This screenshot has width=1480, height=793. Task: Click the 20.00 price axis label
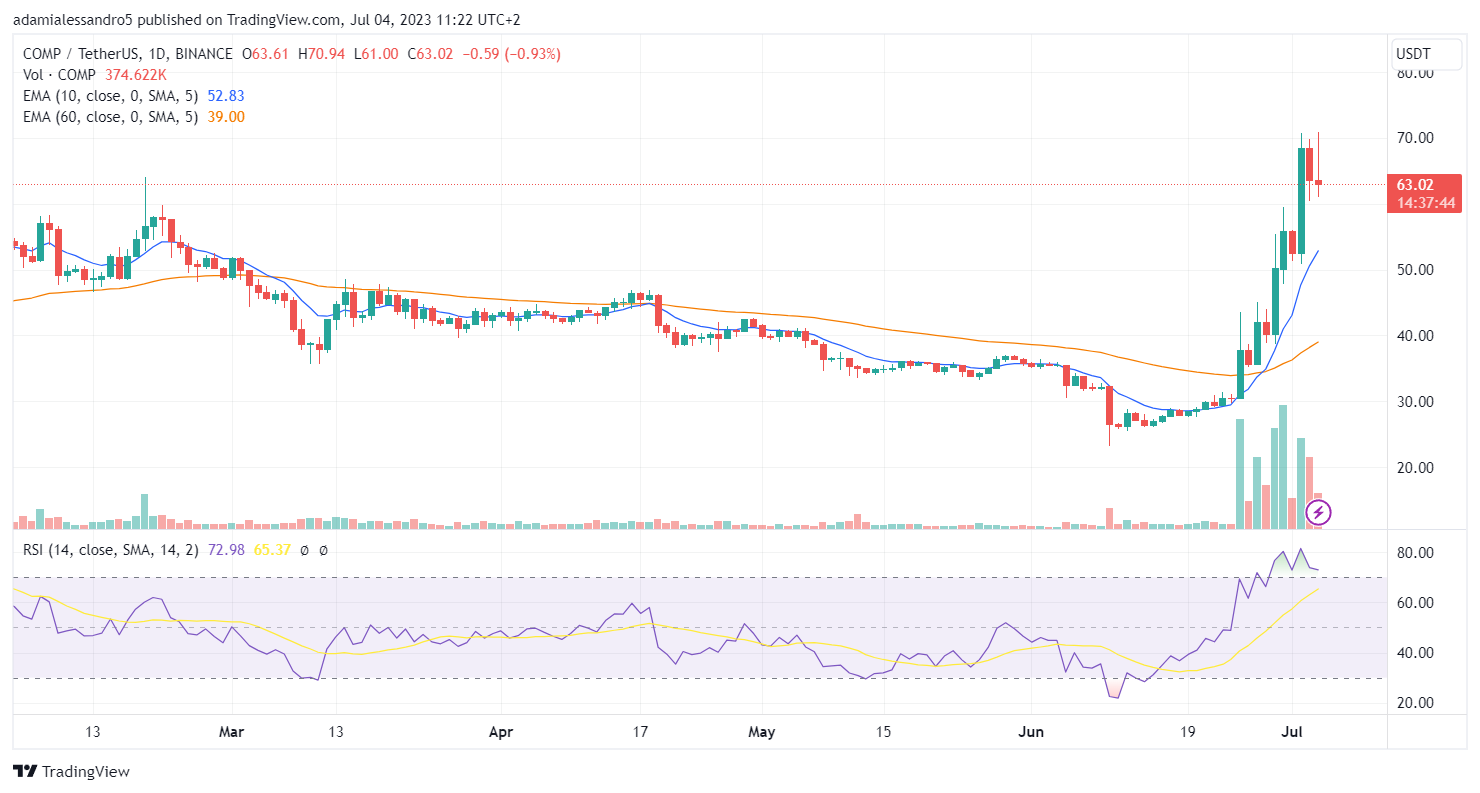click(x=1416, y=468)
